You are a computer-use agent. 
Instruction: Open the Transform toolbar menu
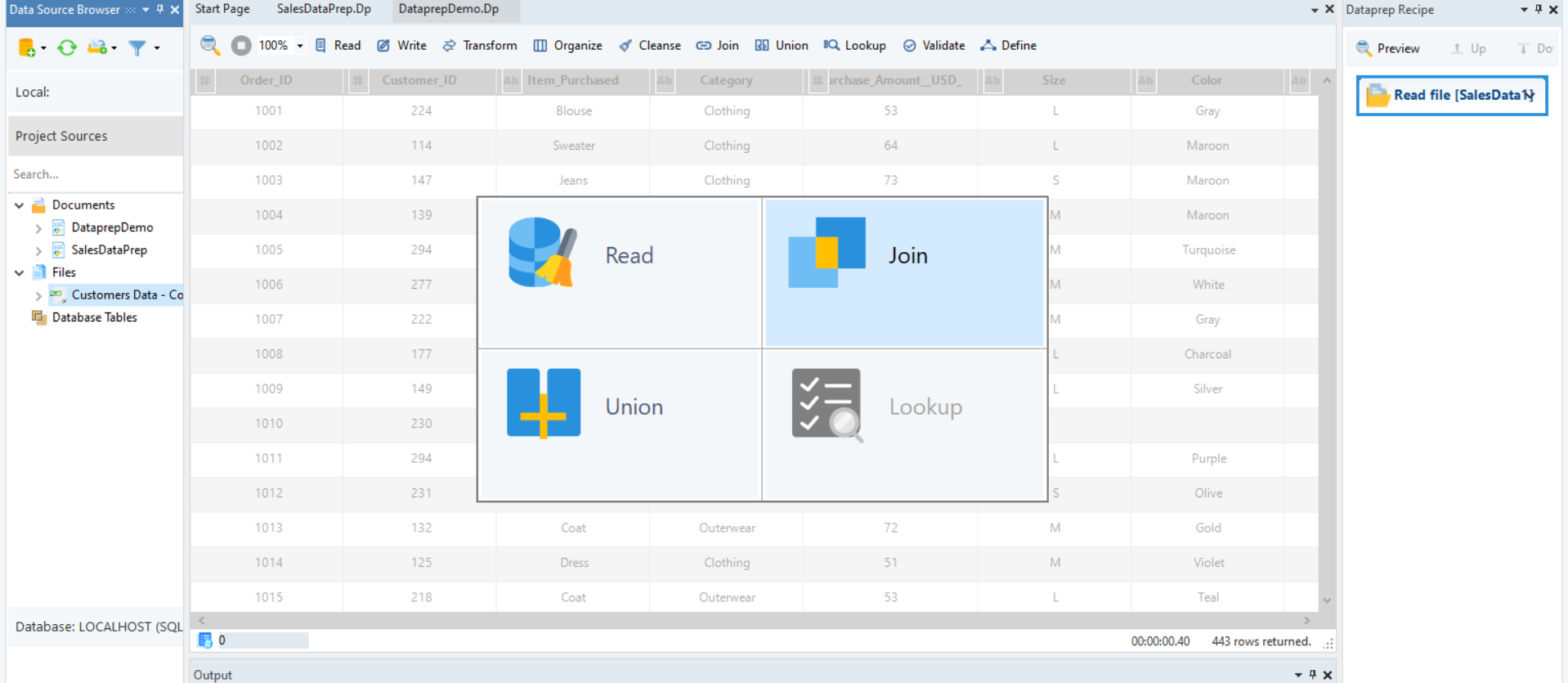point(480,46)
